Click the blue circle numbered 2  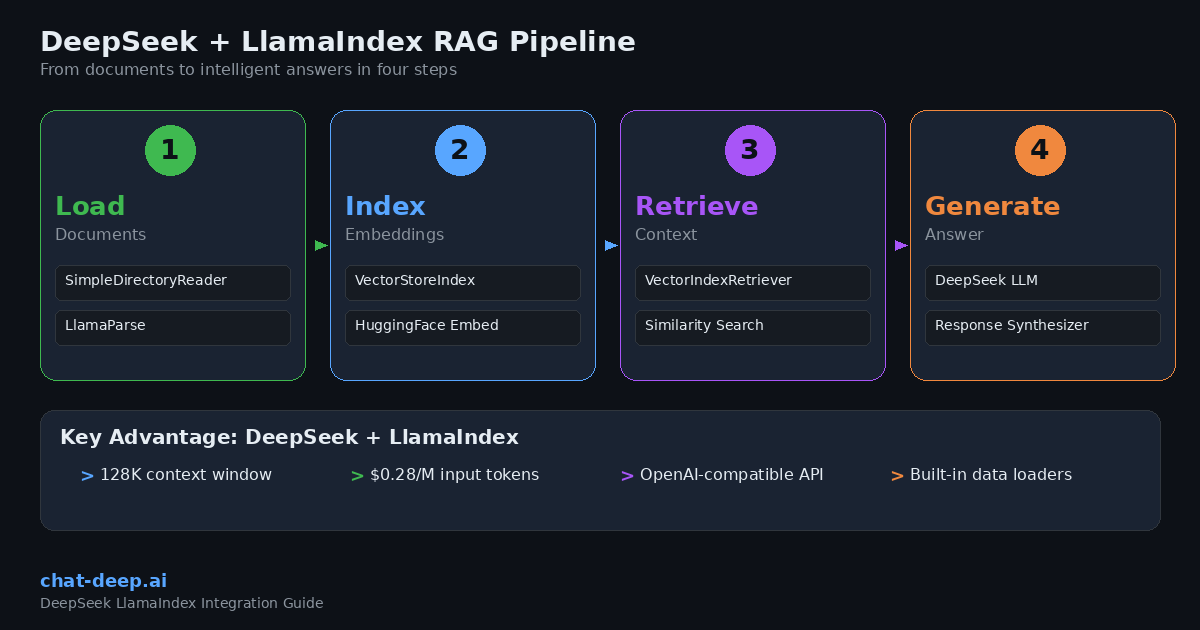460,150
